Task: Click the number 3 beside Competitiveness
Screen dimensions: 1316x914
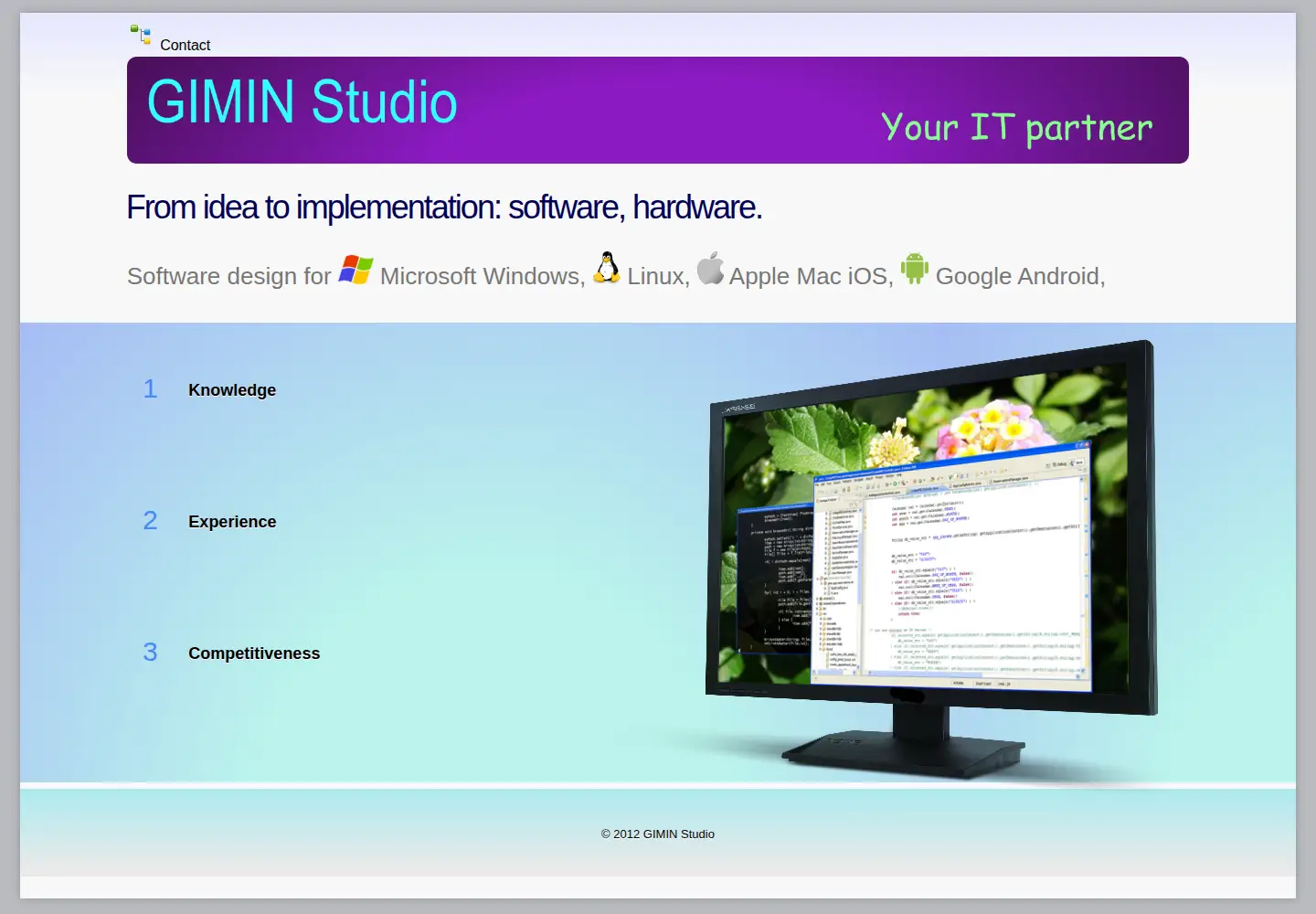Action: (x=151, y=653)
